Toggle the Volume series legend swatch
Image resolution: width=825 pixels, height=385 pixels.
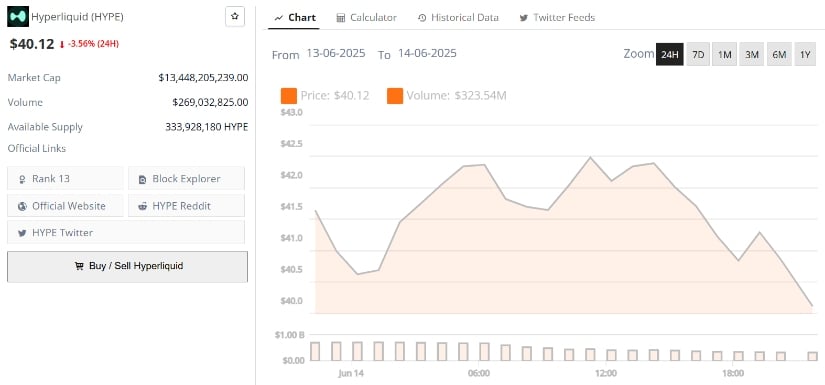395,96
